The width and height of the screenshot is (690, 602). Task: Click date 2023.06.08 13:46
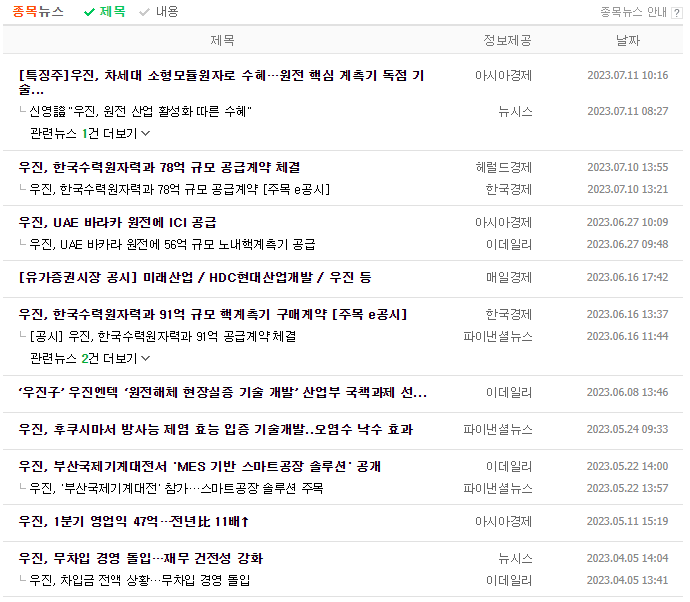point(628,392)
